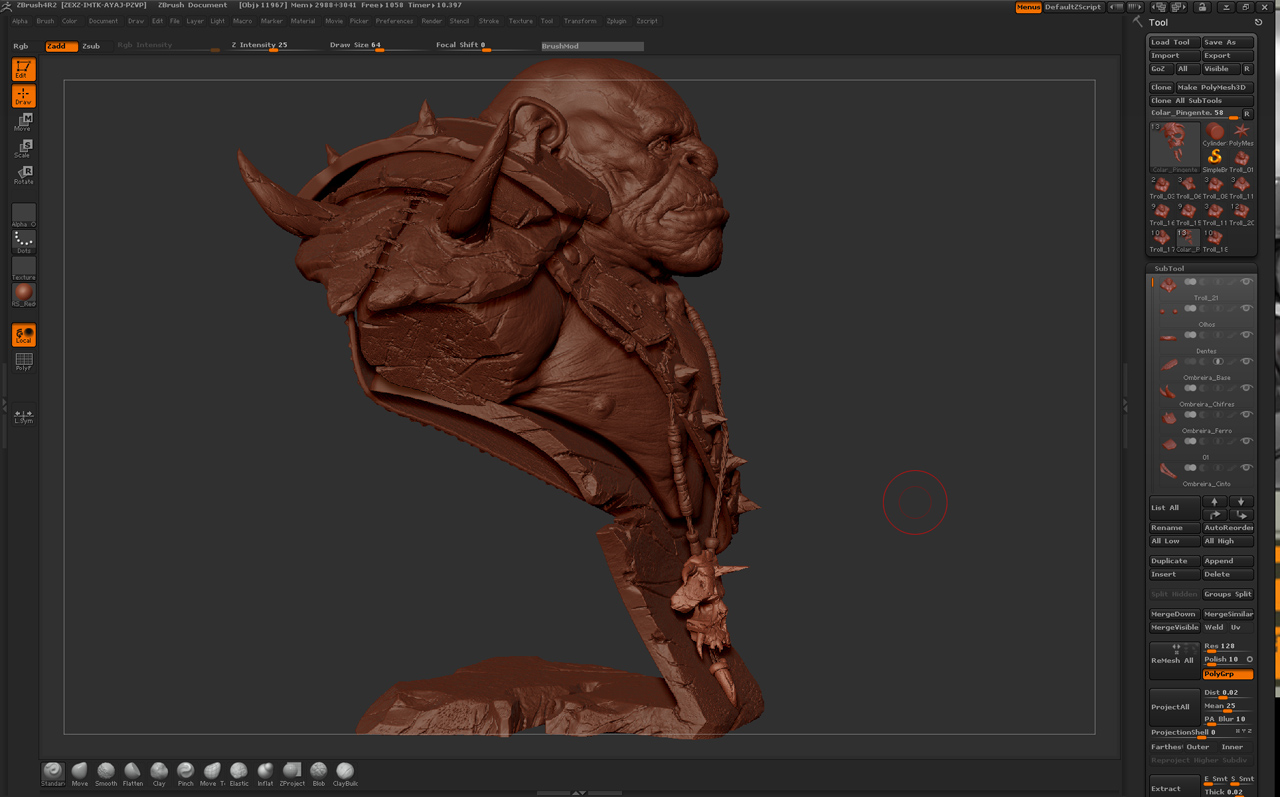Collapse the right tray divider arrow

coord(1125,404)
